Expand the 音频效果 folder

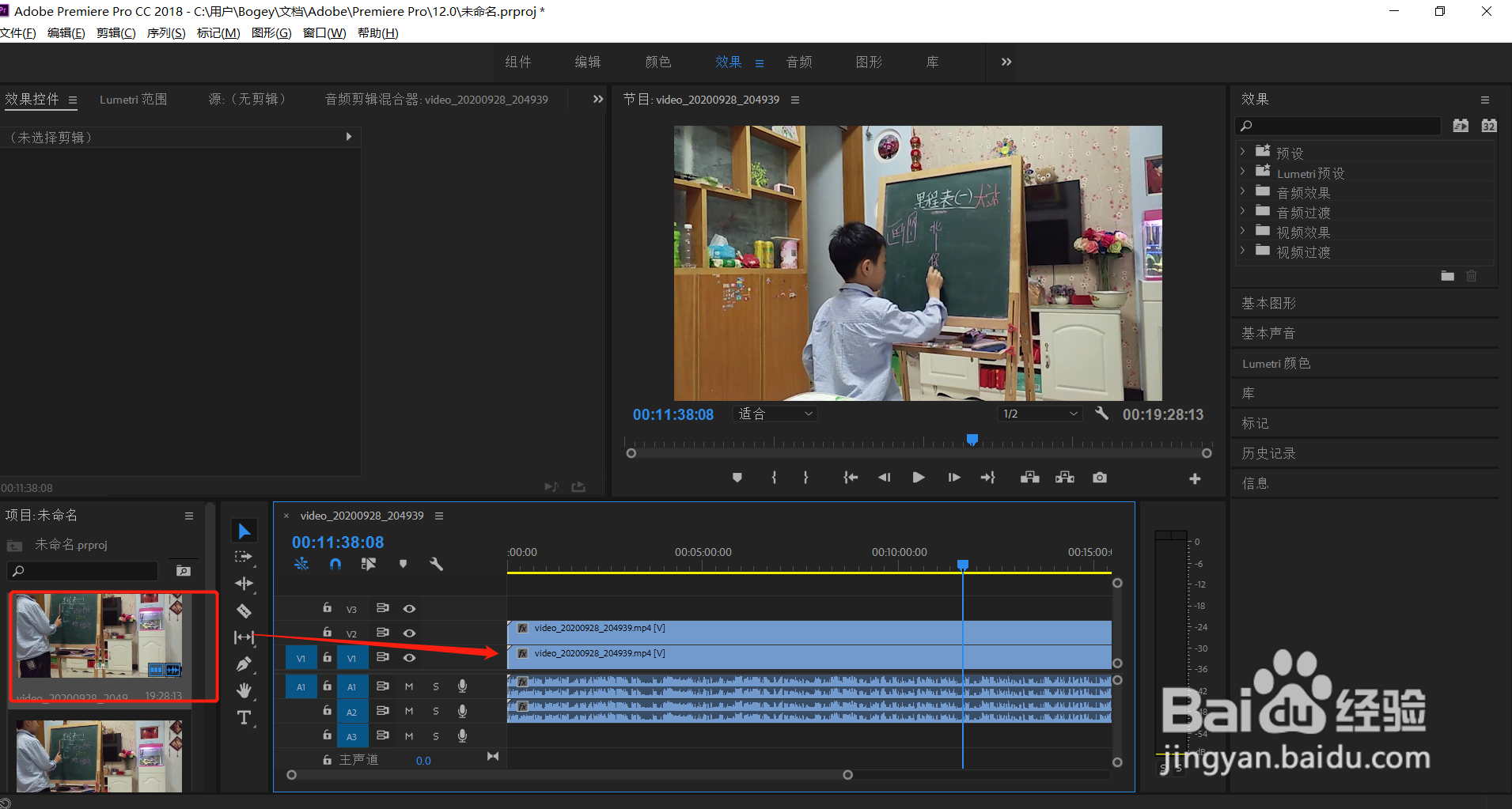[x=1243, y=191]
